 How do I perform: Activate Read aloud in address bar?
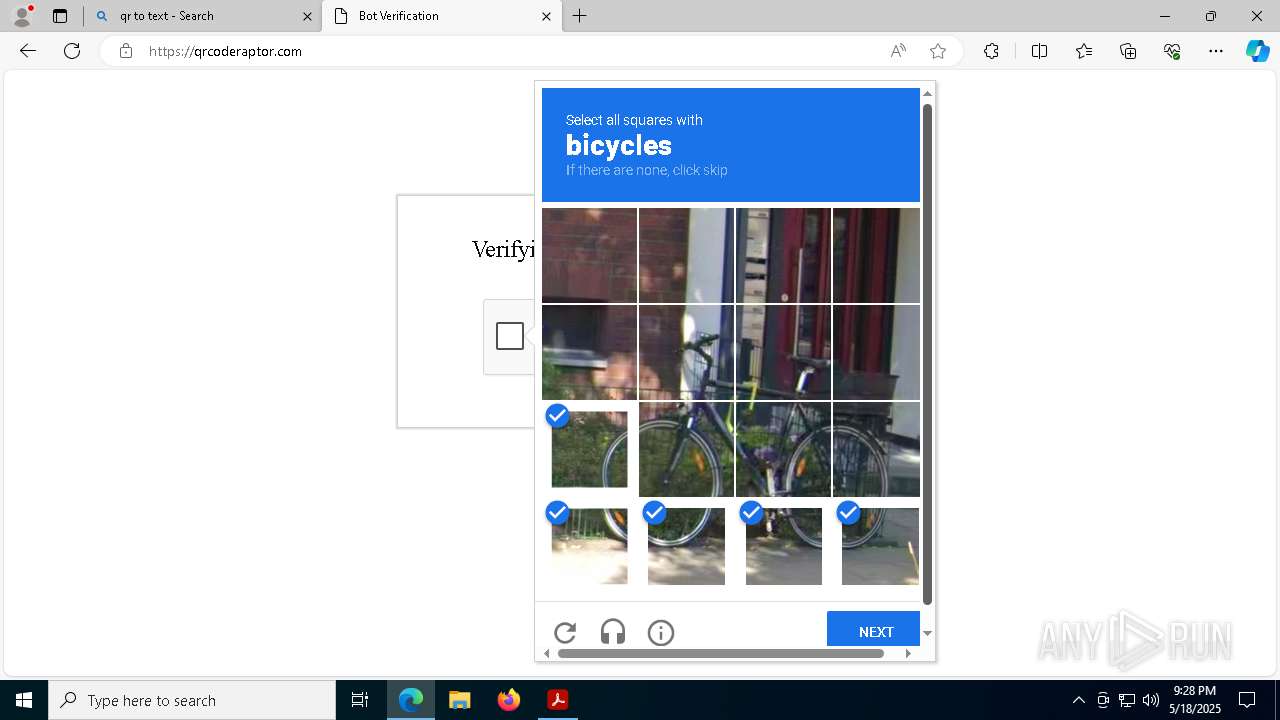(x=898, y=51)
